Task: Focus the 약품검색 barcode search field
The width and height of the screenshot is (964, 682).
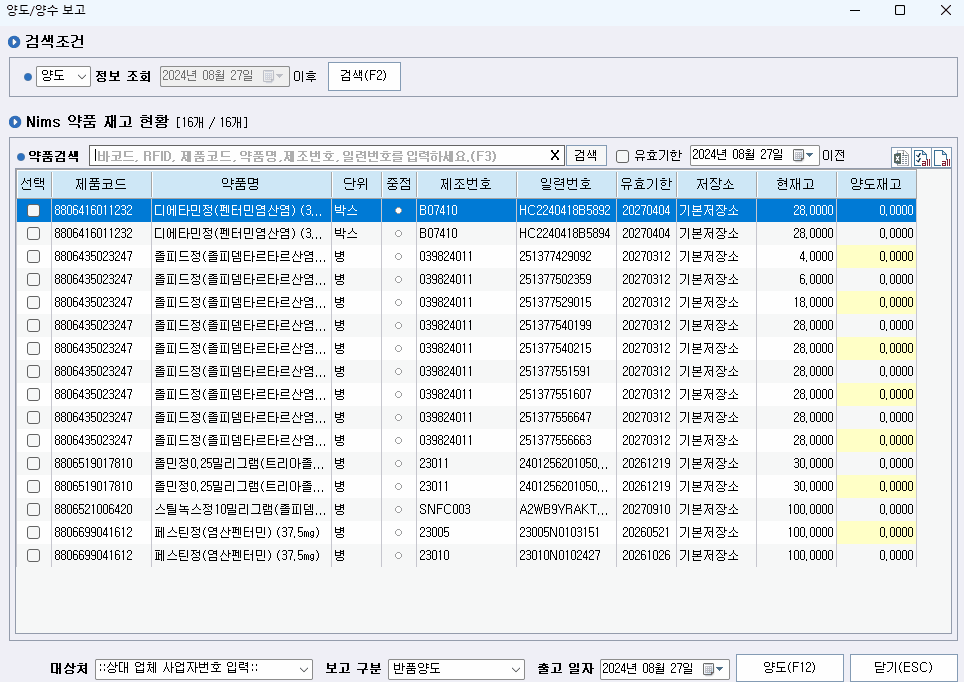Action: [x=318, y=155]
